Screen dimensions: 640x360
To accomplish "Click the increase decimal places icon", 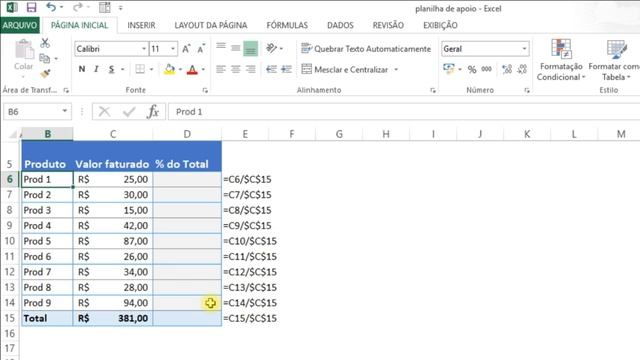I will [x=507, y=69].
